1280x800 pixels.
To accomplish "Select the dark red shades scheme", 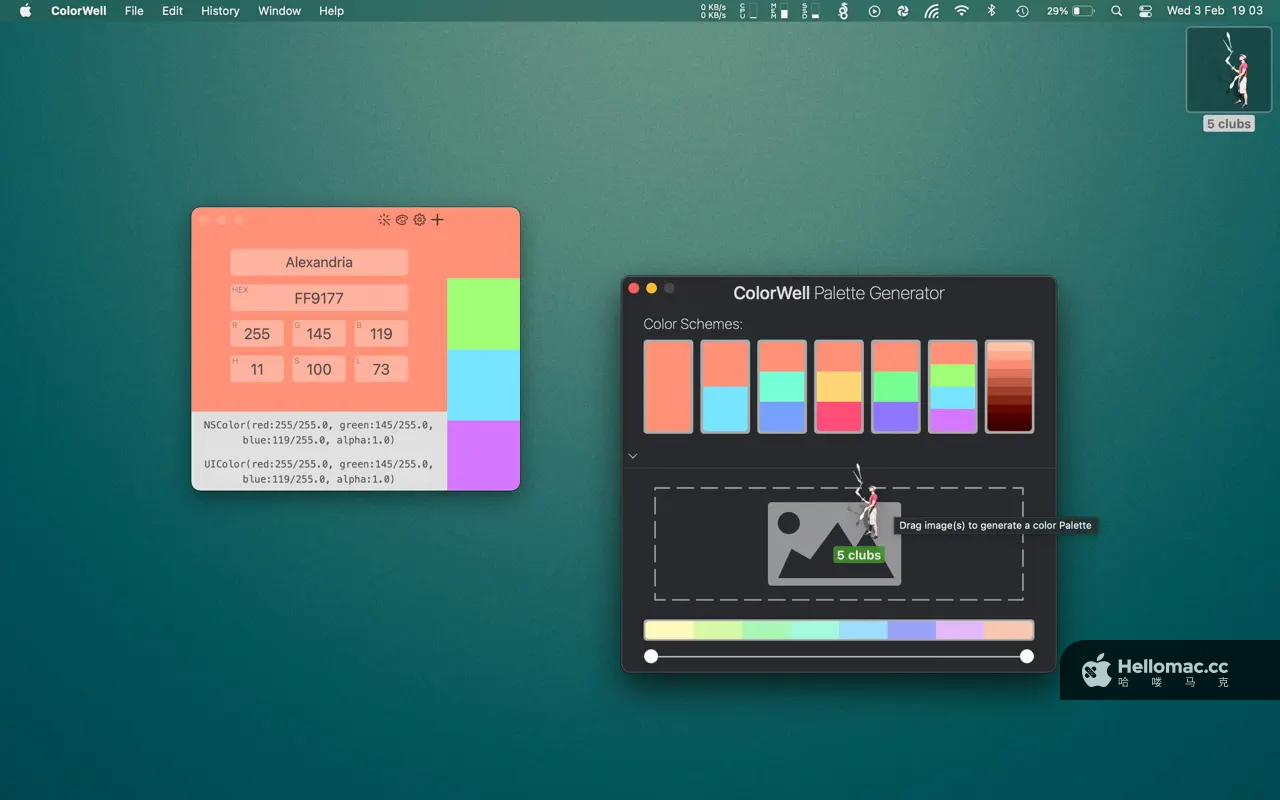I will (1010, 387).
